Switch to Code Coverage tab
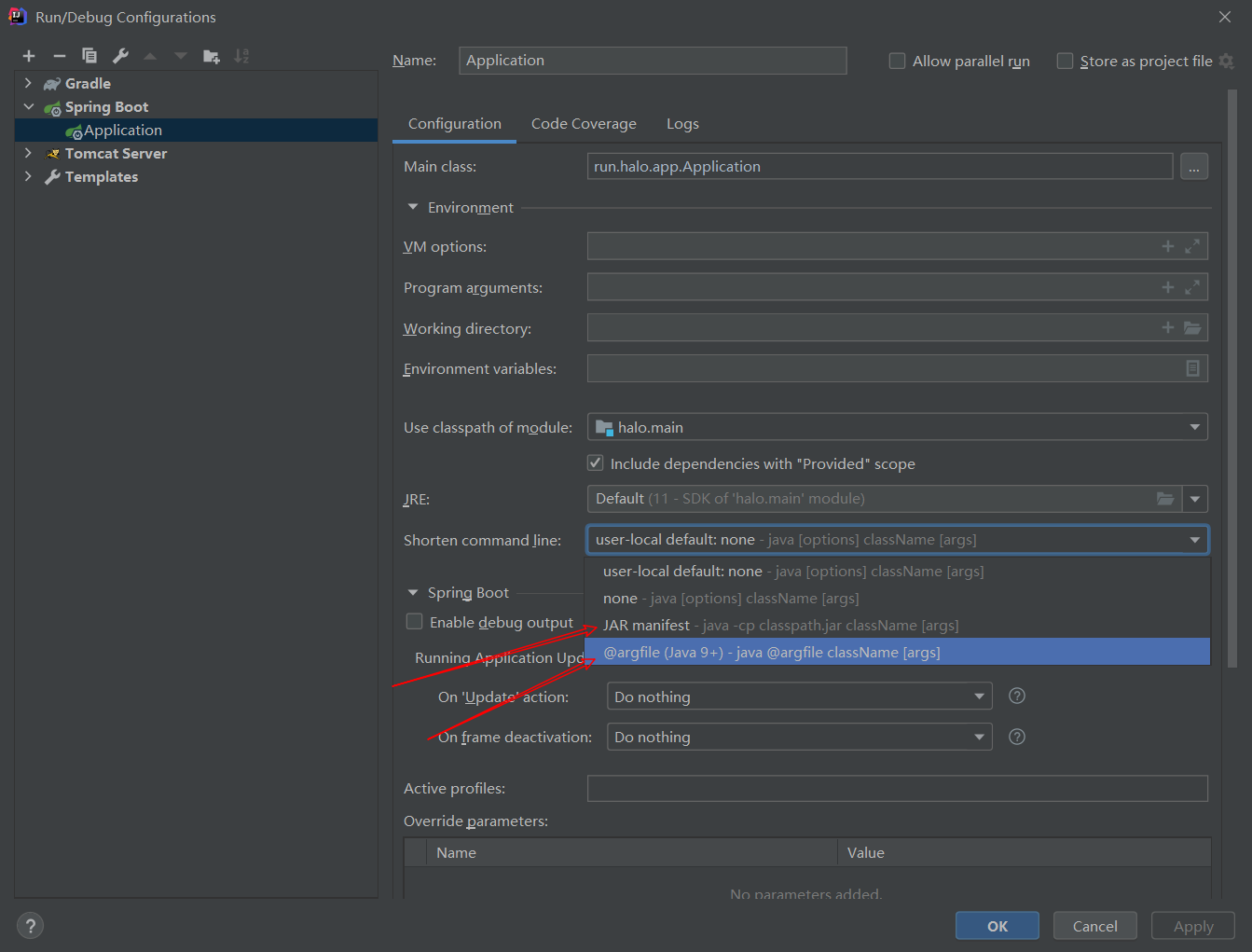The height and width of the screenshot is (952, 1252). pos(584,124)
